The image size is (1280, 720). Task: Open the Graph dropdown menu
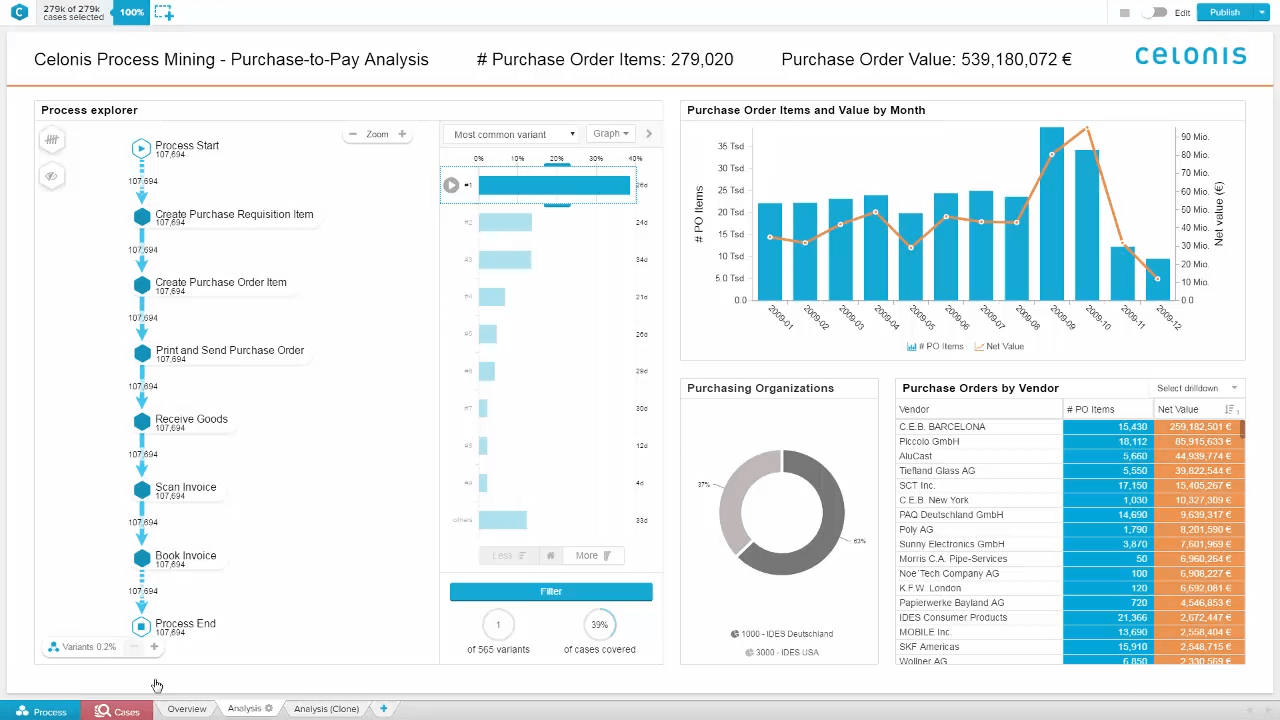coord(611,134)
